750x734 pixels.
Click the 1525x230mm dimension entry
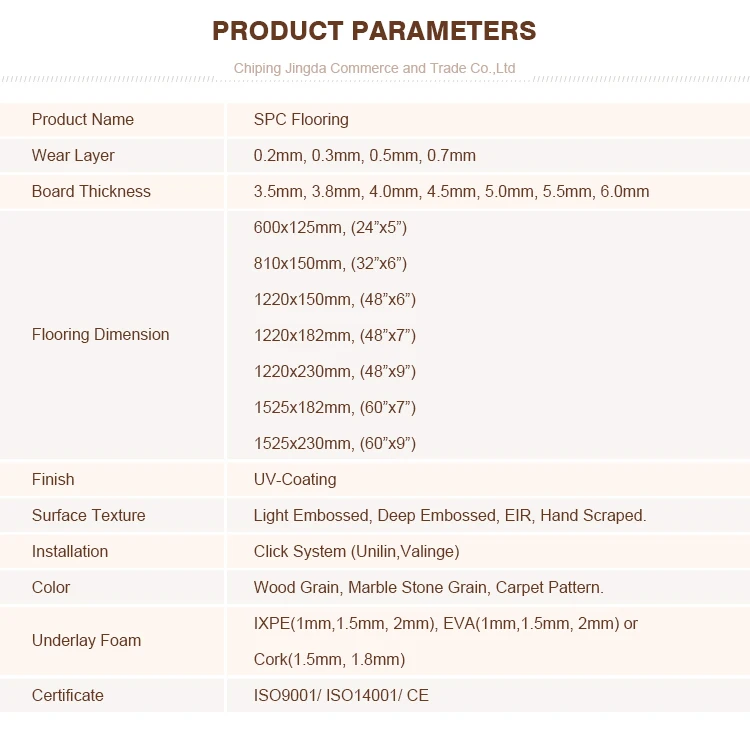334,443
